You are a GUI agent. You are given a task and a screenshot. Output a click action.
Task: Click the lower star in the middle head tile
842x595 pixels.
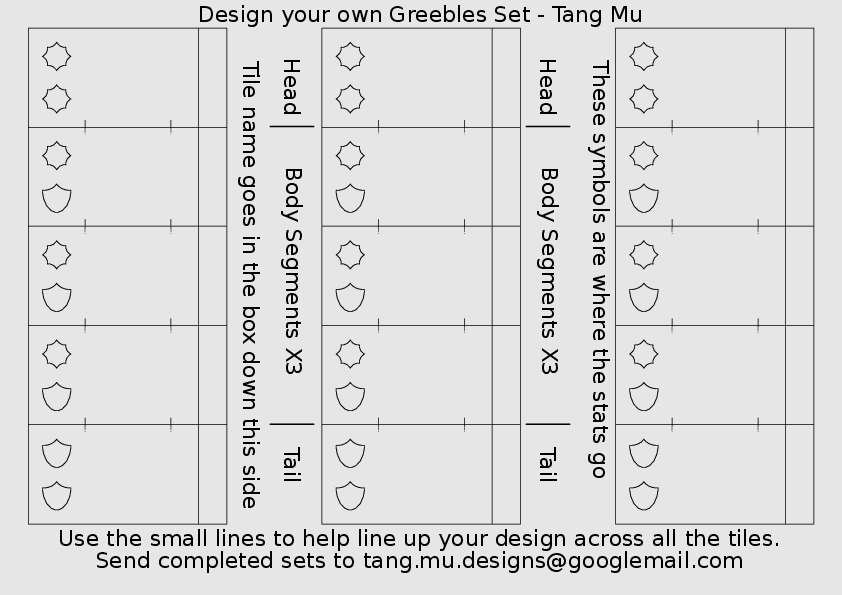click(x=350, y=99)
